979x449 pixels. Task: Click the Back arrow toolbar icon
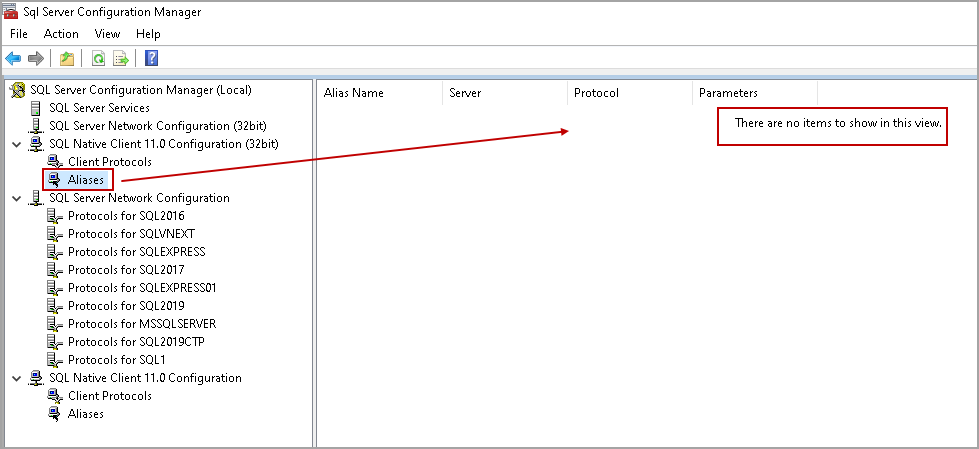(x=13, y=59)
